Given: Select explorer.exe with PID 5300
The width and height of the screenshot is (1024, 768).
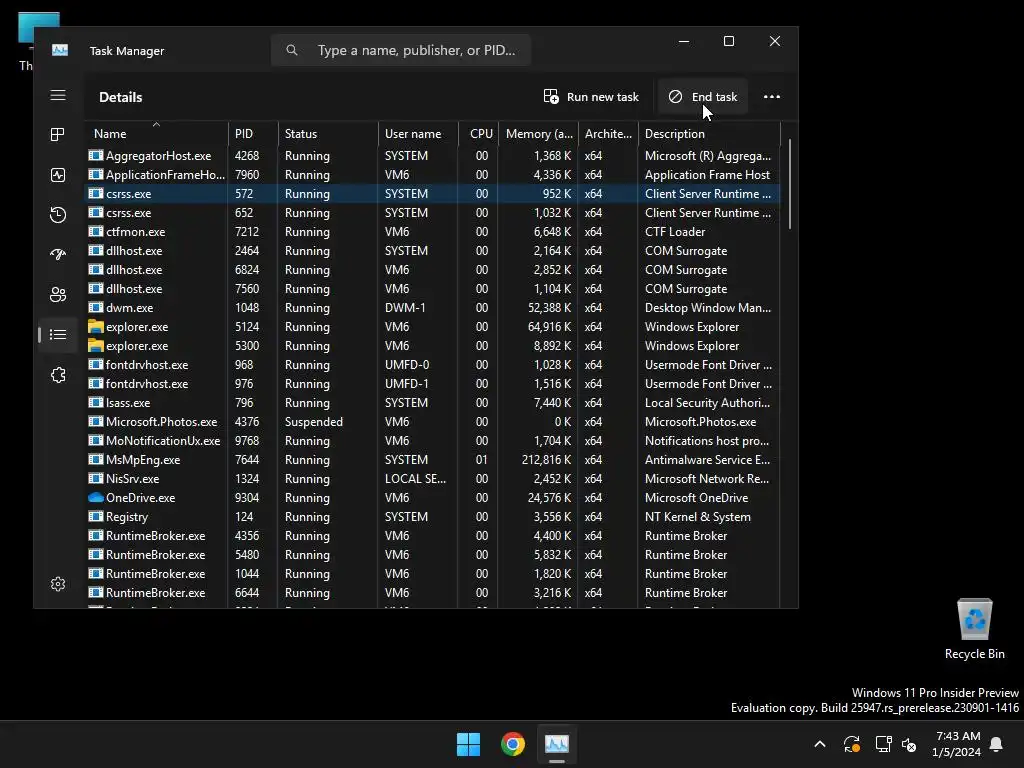Looking at the screenshot, I should (433, 345).
